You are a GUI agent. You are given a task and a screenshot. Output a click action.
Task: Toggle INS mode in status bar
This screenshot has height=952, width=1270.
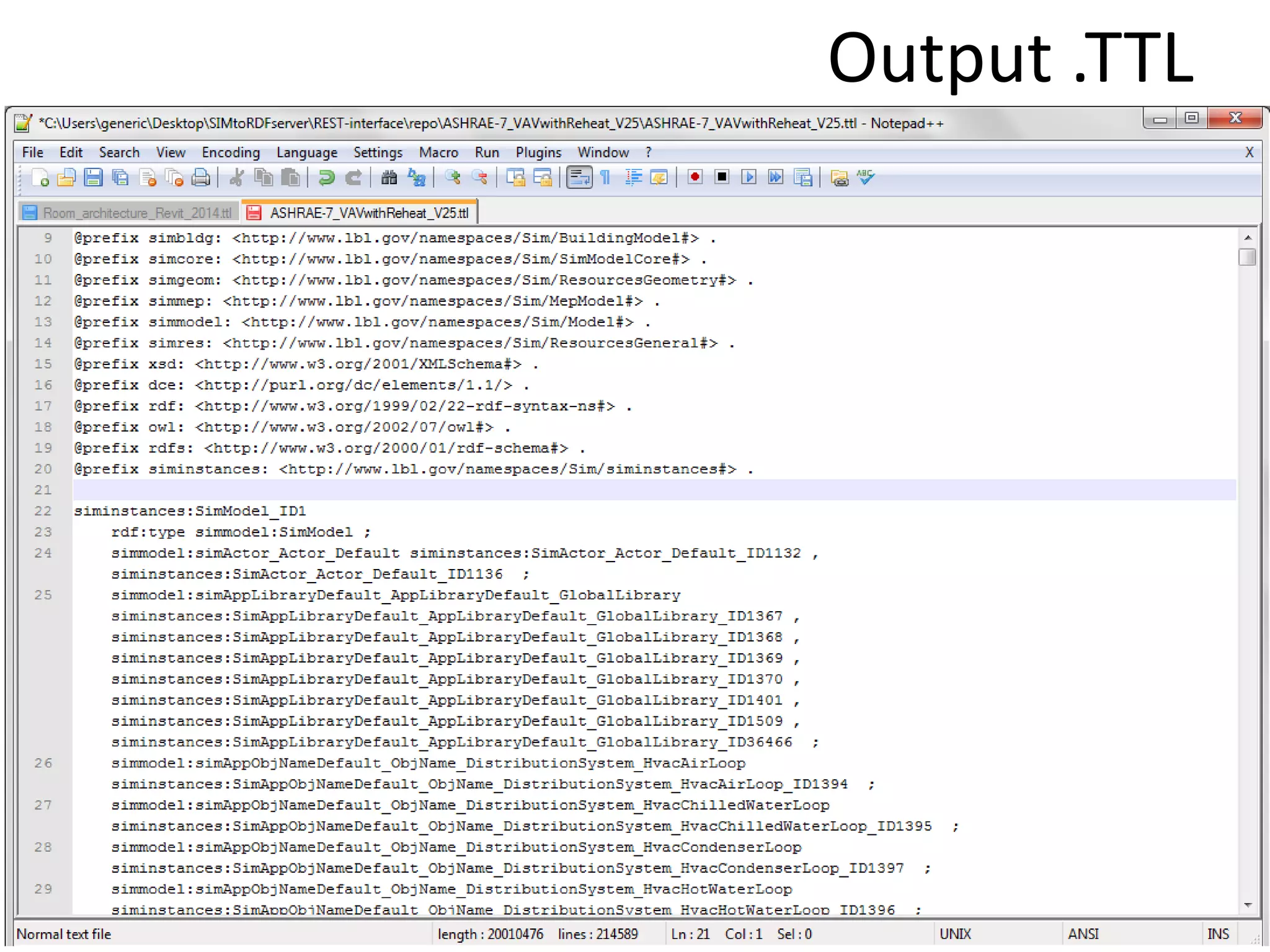point(1218,934)
